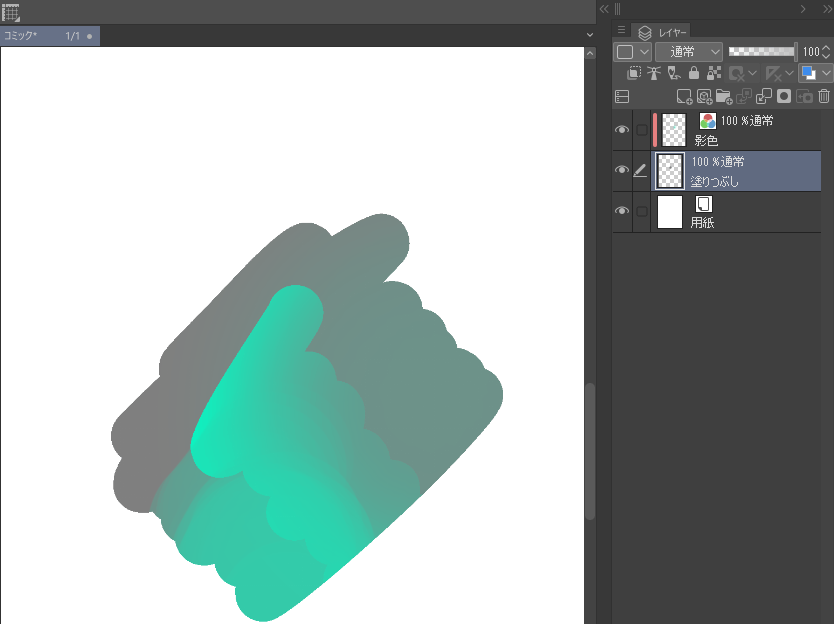The width and height of the screenshot is (834, 624).
Task: Click the change layer color swatch
Action: click(x=808, y=73)
